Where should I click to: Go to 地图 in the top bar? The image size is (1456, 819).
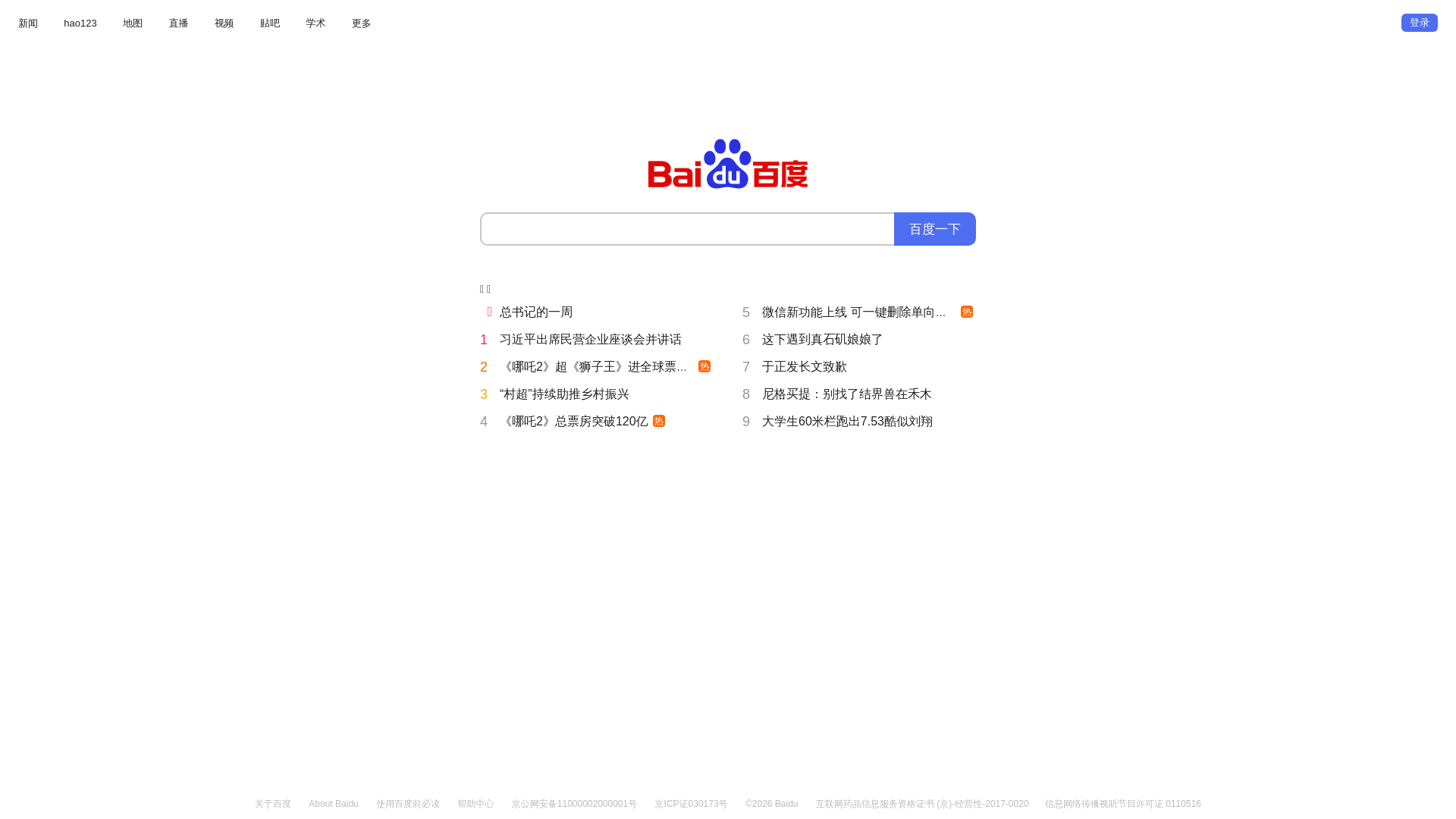pyautogui.click(x=133, y=24)
